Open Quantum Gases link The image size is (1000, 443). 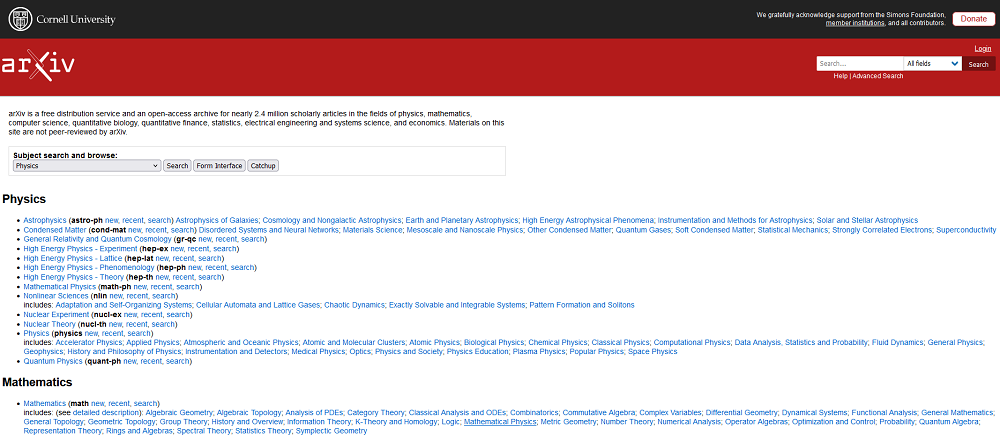[x=643, y=229]
